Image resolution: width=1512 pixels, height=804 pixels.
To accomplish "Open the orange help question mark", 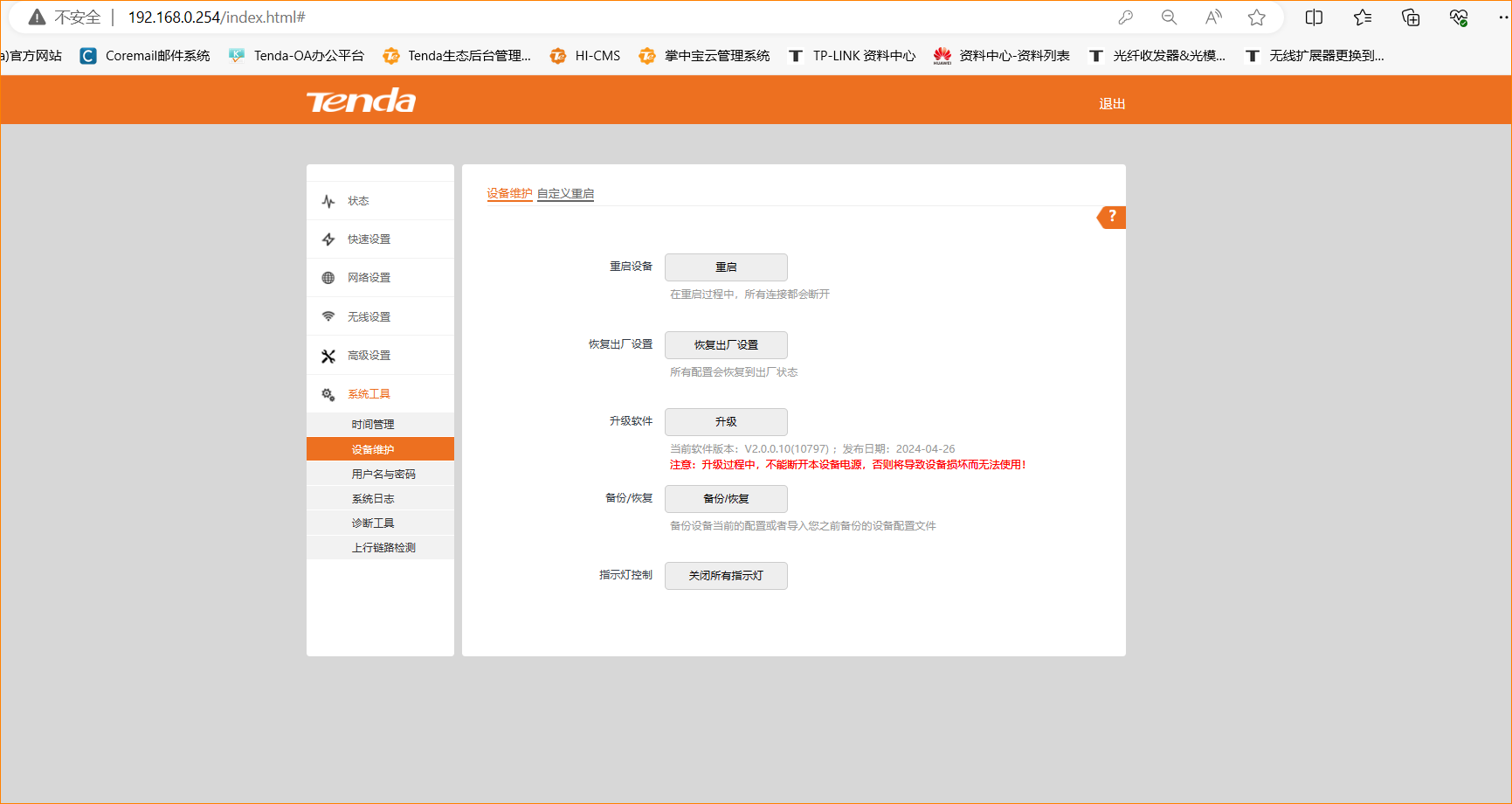I will tap(1111, 217).
